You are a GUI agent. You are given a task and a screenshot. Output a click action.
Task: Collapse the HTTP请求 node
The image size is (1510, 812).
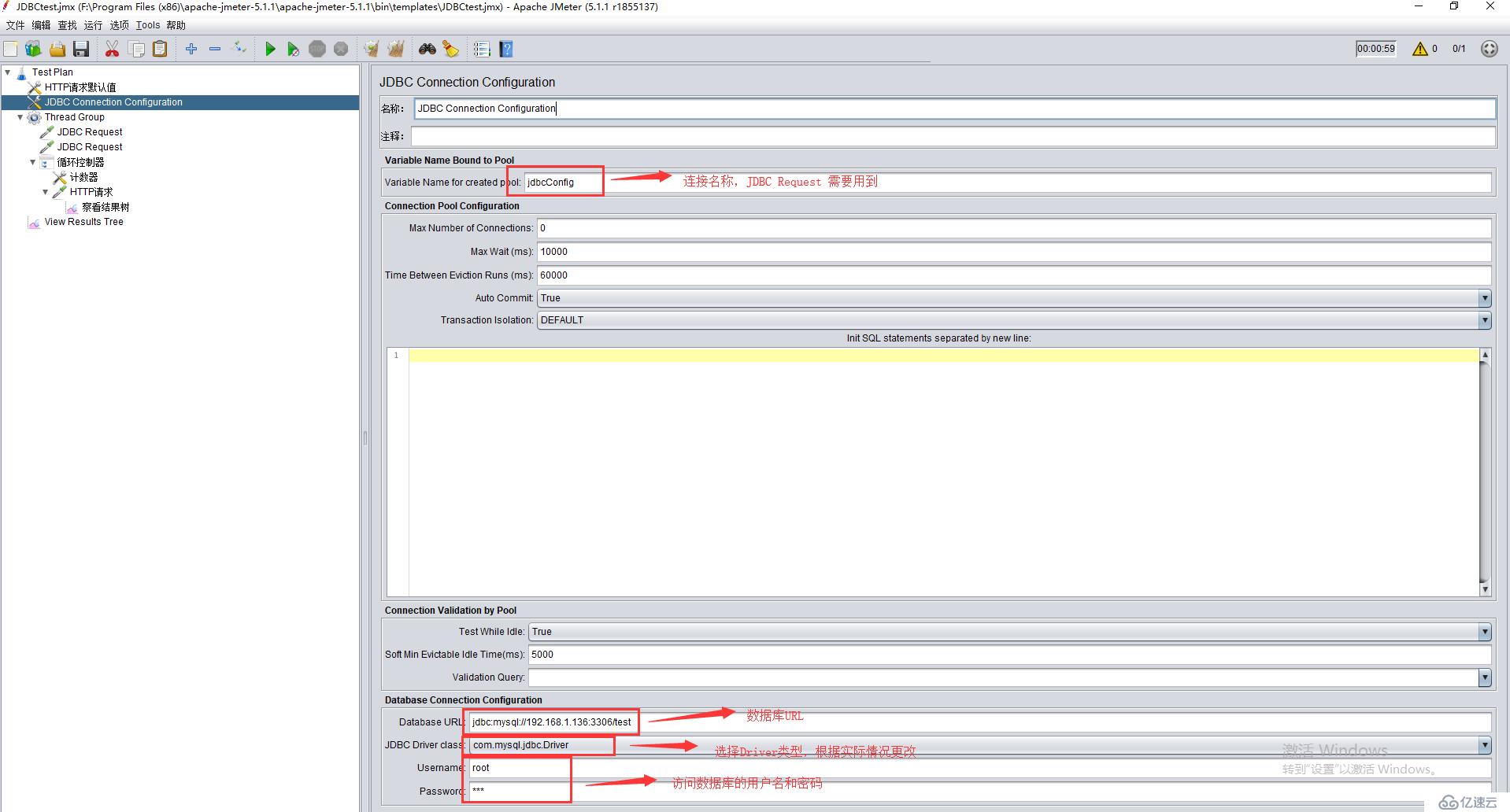pyautogui.click(x=46, y=192)
